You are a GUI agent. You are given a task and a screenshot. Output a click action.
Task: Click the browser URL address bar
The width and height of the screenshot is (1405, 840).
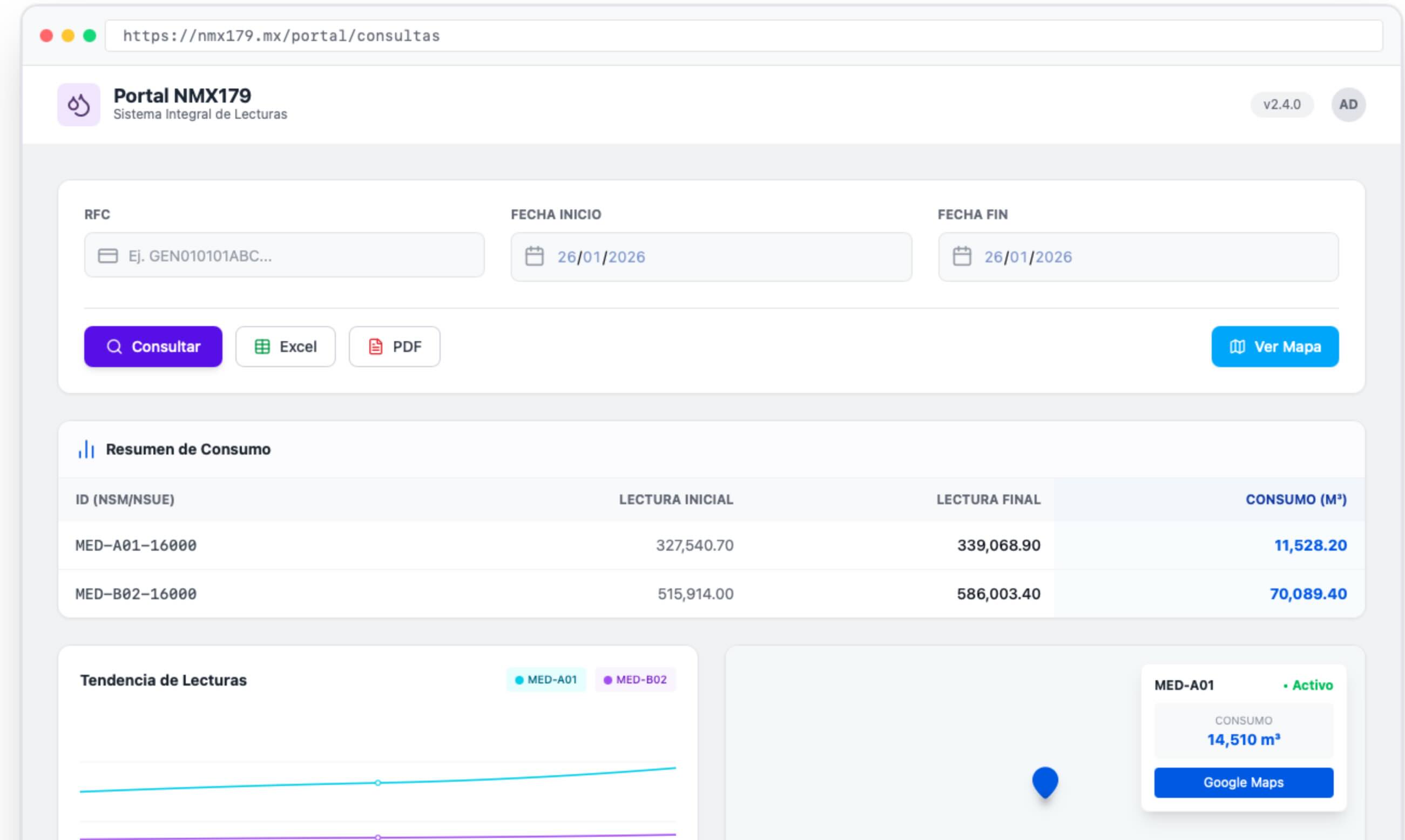pyautogui.click(x=743, y=36)
